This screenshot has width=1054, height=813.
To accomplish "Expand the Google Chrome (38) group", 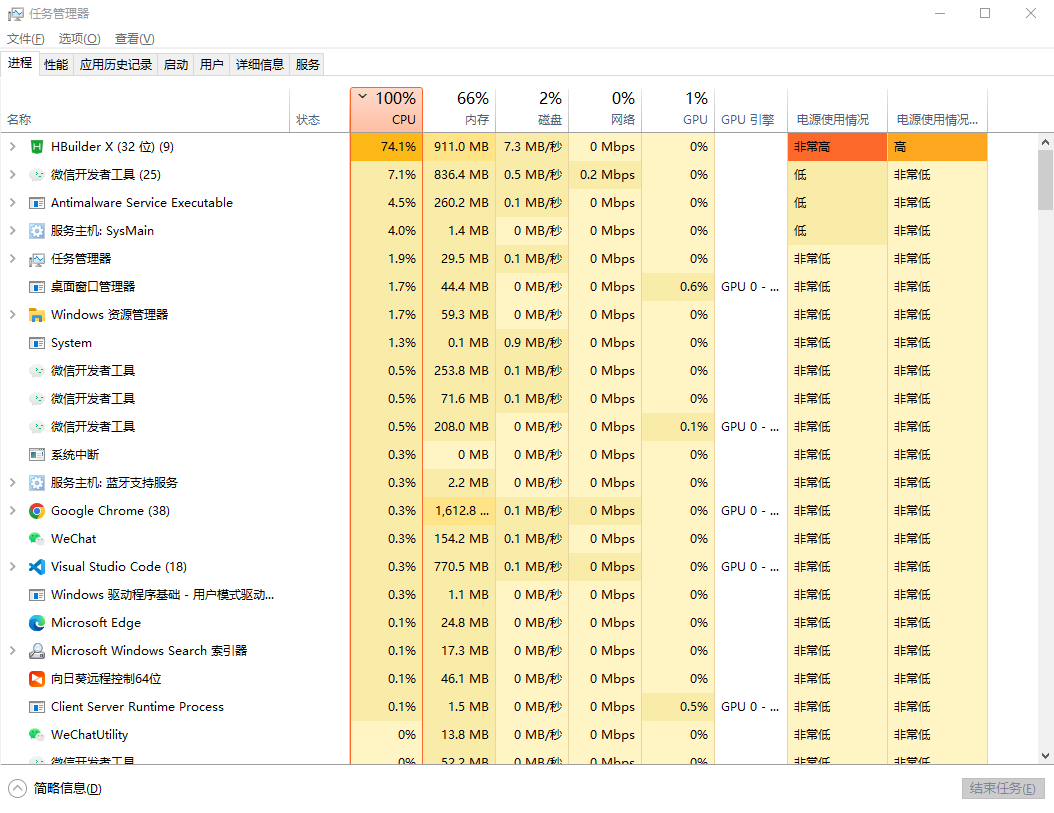I will point(12,511).
